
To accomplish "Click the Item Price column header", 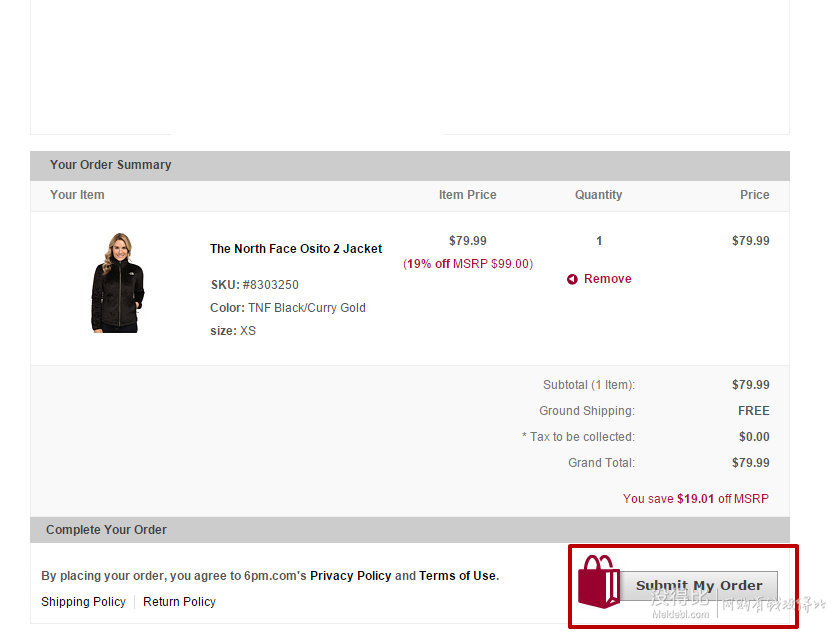I will point(468,195).
